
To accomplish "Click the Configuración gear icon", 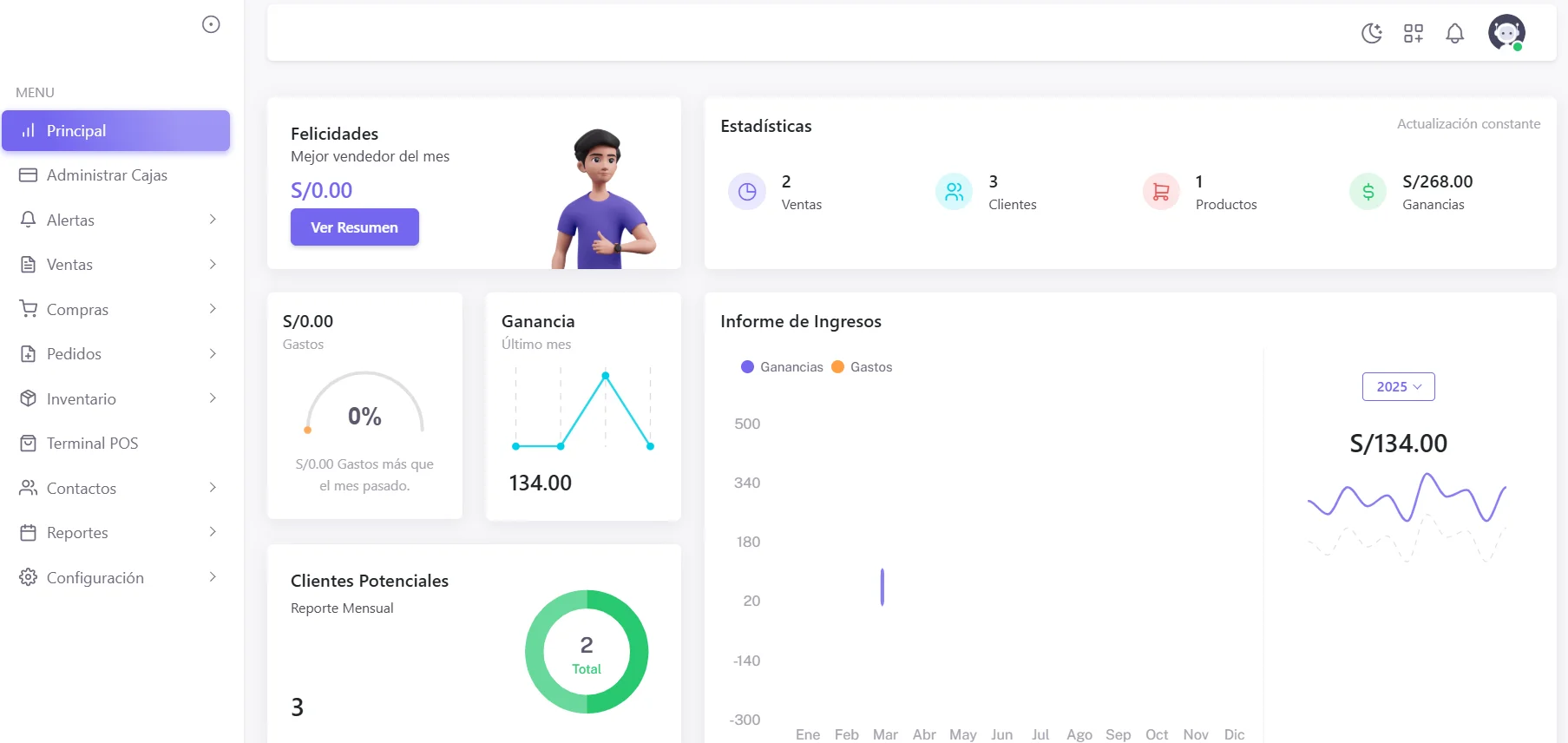I will 29,577.
